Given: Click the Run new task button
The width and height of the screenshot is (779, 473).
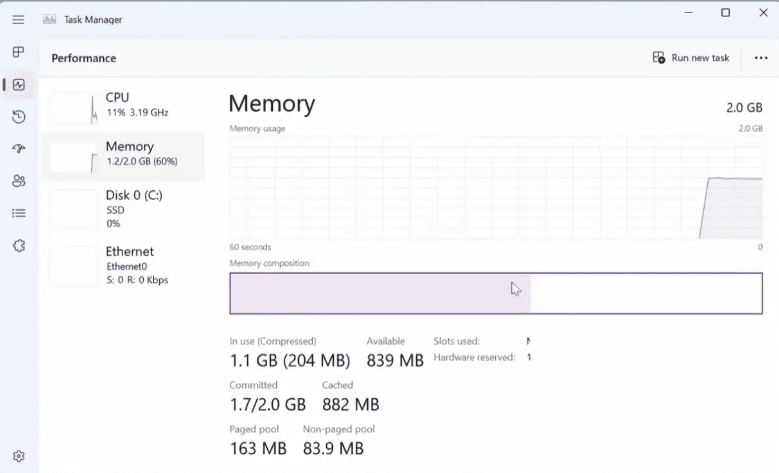Looking at the screenshot, I should click(691, 58).
